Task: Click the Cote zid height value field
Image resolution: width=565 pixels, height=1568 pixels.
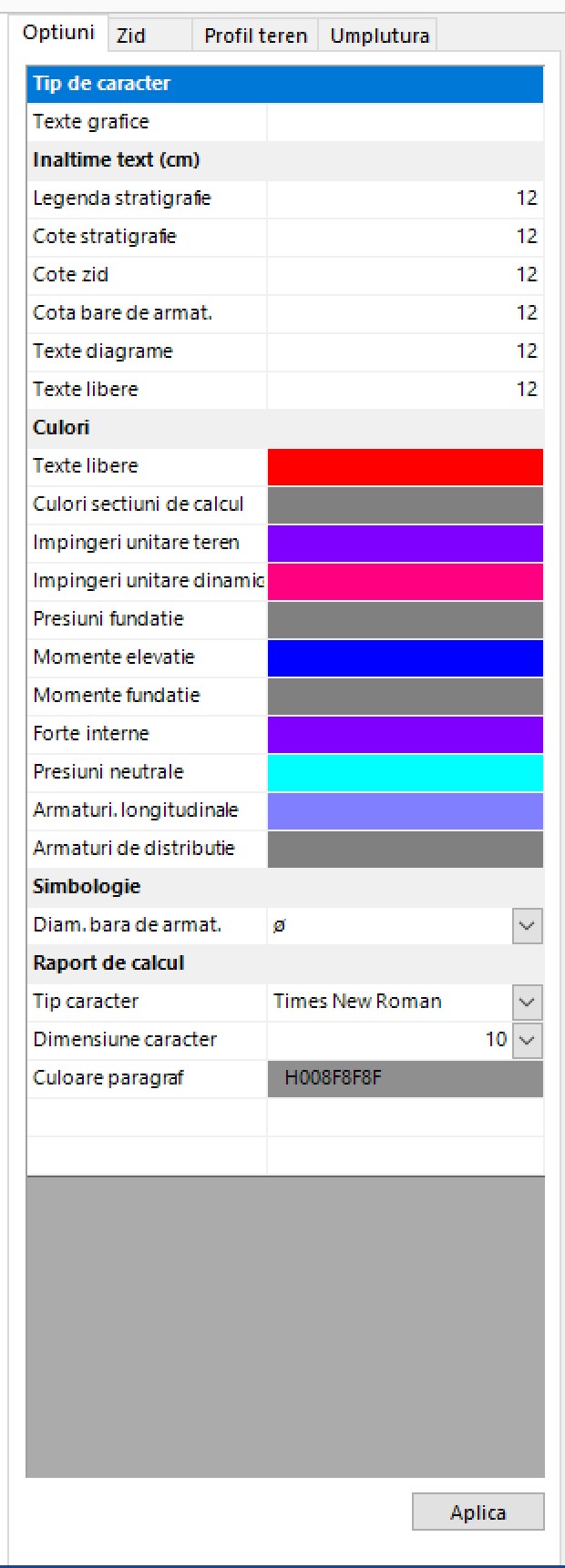Action: pos(406,275)
